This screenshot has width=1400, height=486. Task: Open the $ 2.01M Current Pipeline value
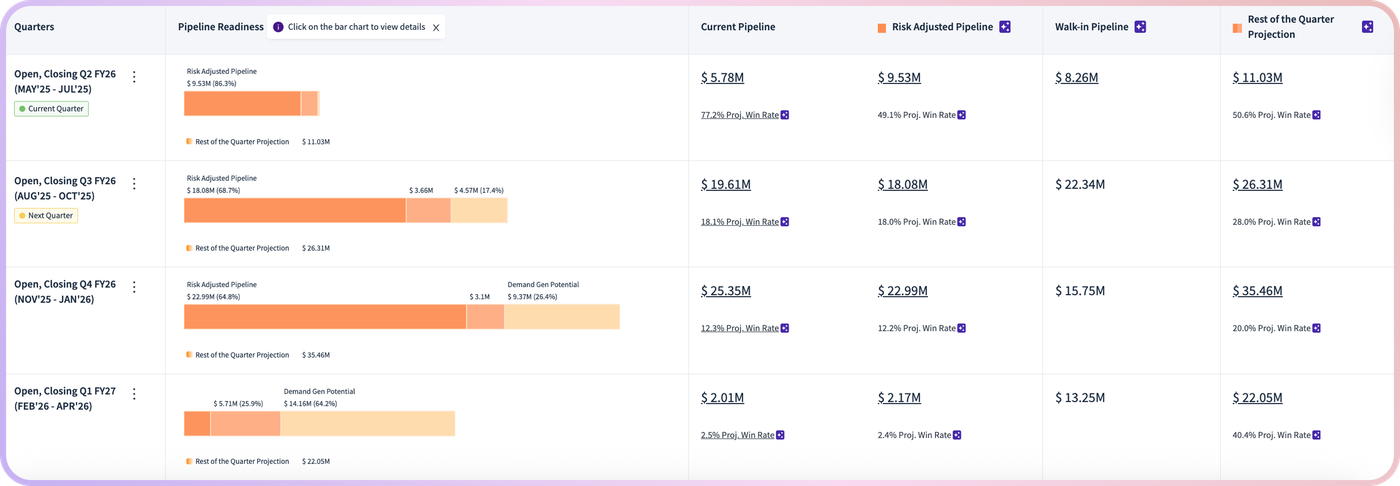(x=722, y=397)
